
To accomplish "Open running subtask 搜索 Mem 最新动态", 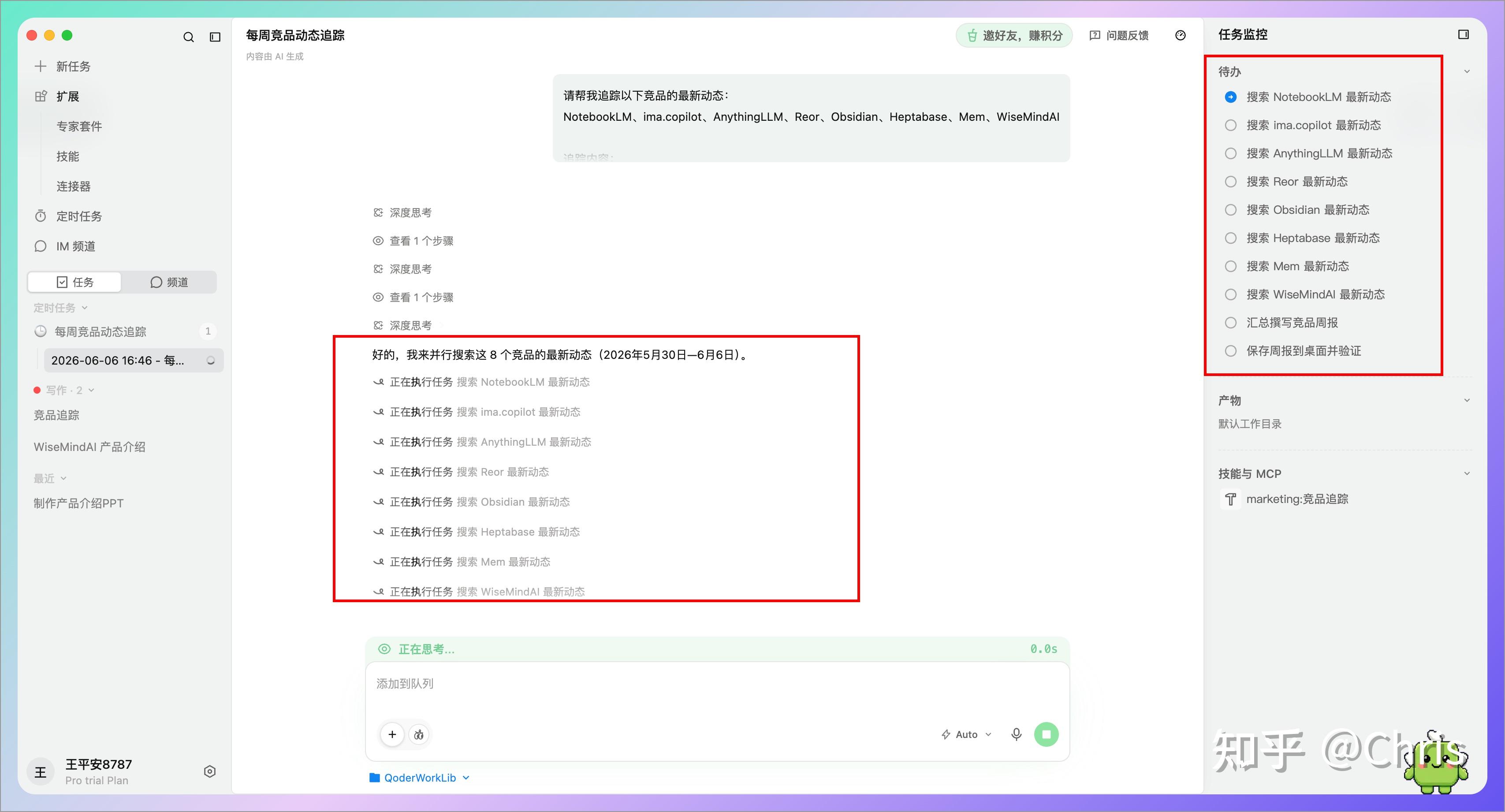I will point(462,562).
